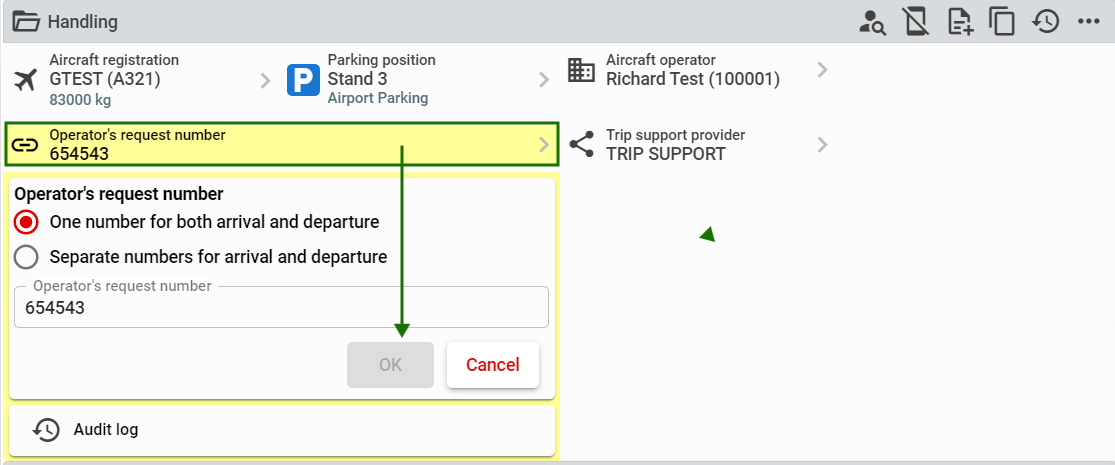Click the Operator's request number text field

click(x=282, y=307)
